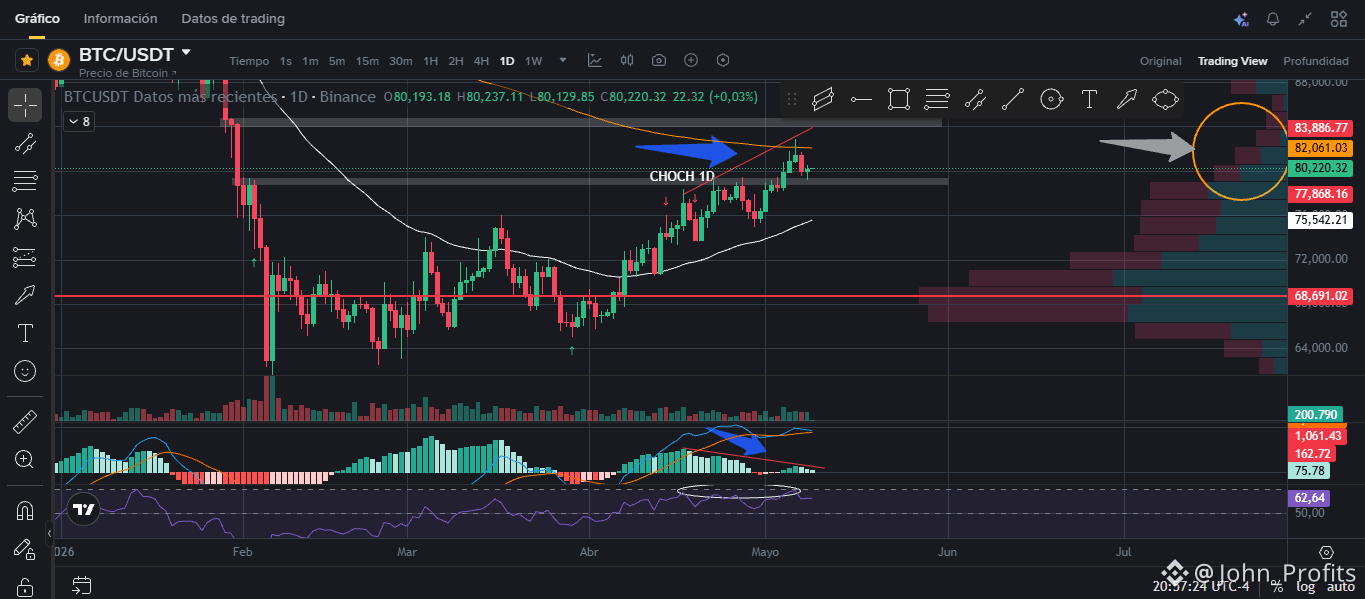This screenshot has height=599, width=1365.
Task: Switch to the 4H timeframe
Action: click(x=481, y=61)
